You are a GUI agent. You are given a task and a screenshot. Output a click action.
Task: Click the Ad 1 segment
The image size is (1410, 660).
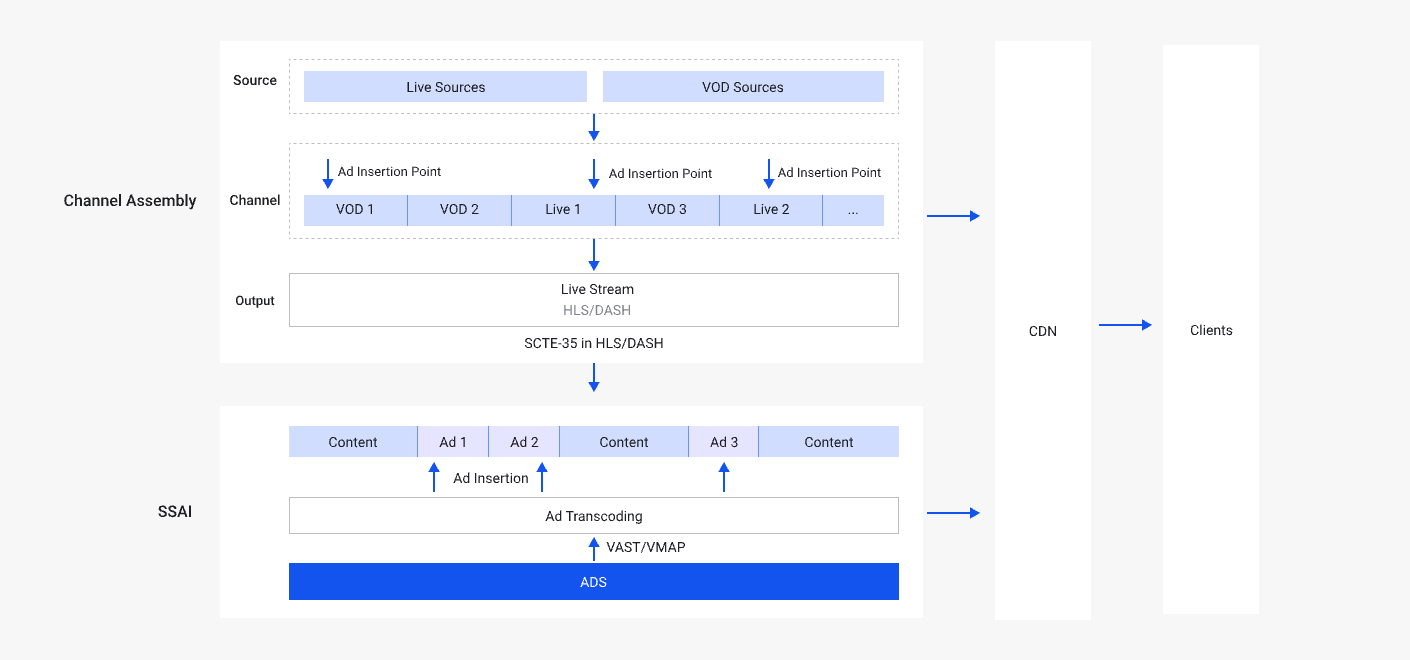(453, 442)
